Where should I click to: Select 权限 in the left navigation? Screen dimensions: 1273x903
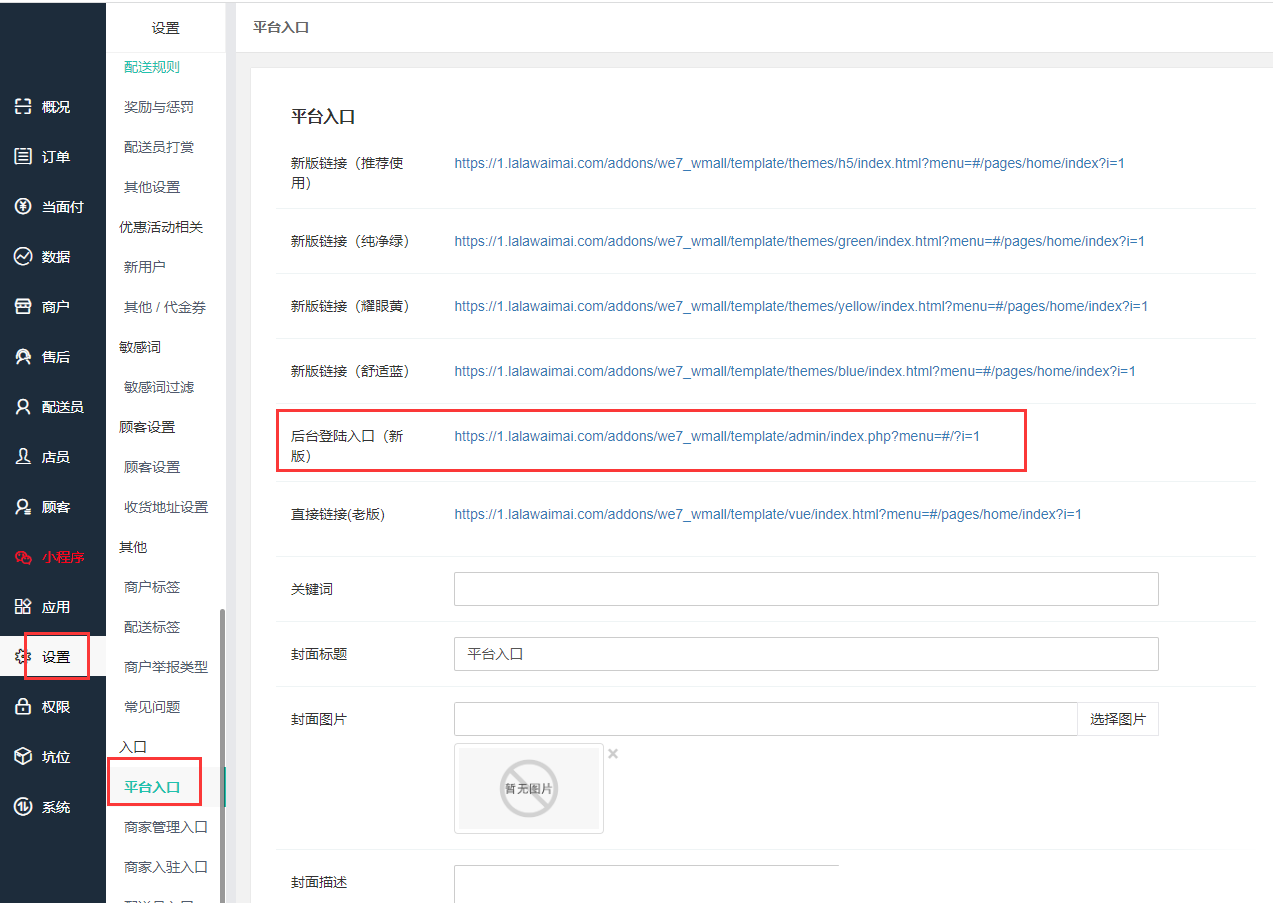coord(56,707)
